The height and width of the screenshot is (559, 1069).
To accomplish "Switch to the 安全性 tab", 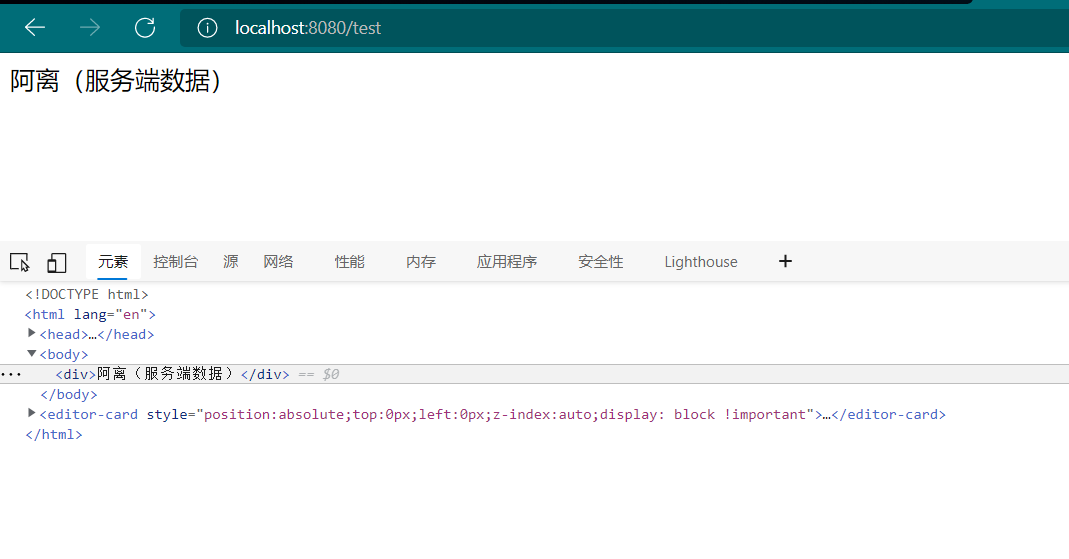I will 601,262.
